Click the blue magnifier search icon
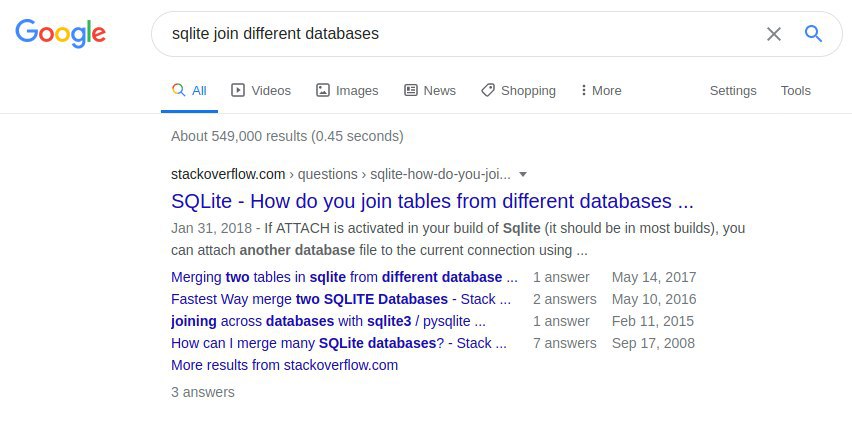The height and width of the screenshot is (429, 852). [x=813, y=34]
